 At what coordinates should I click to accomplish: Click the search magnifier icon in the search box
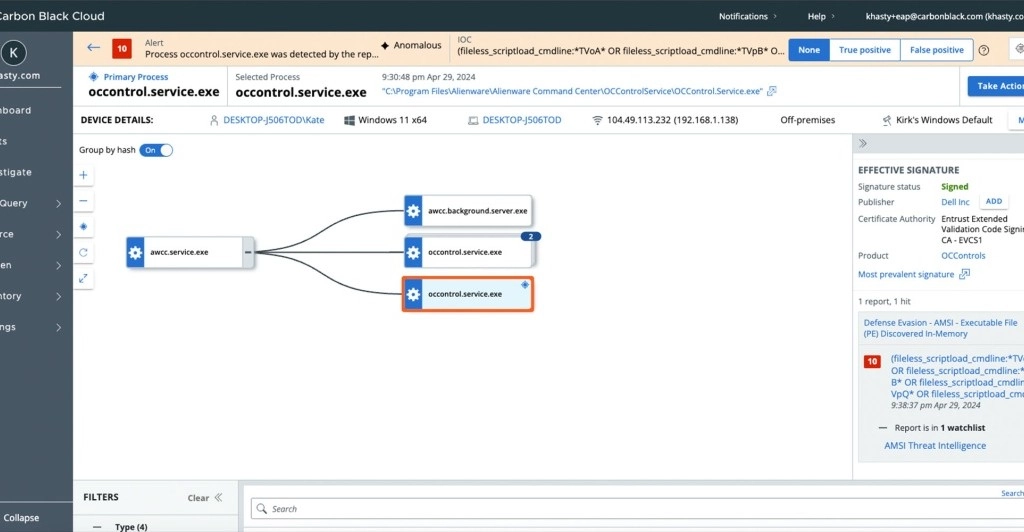coord(262,509)
